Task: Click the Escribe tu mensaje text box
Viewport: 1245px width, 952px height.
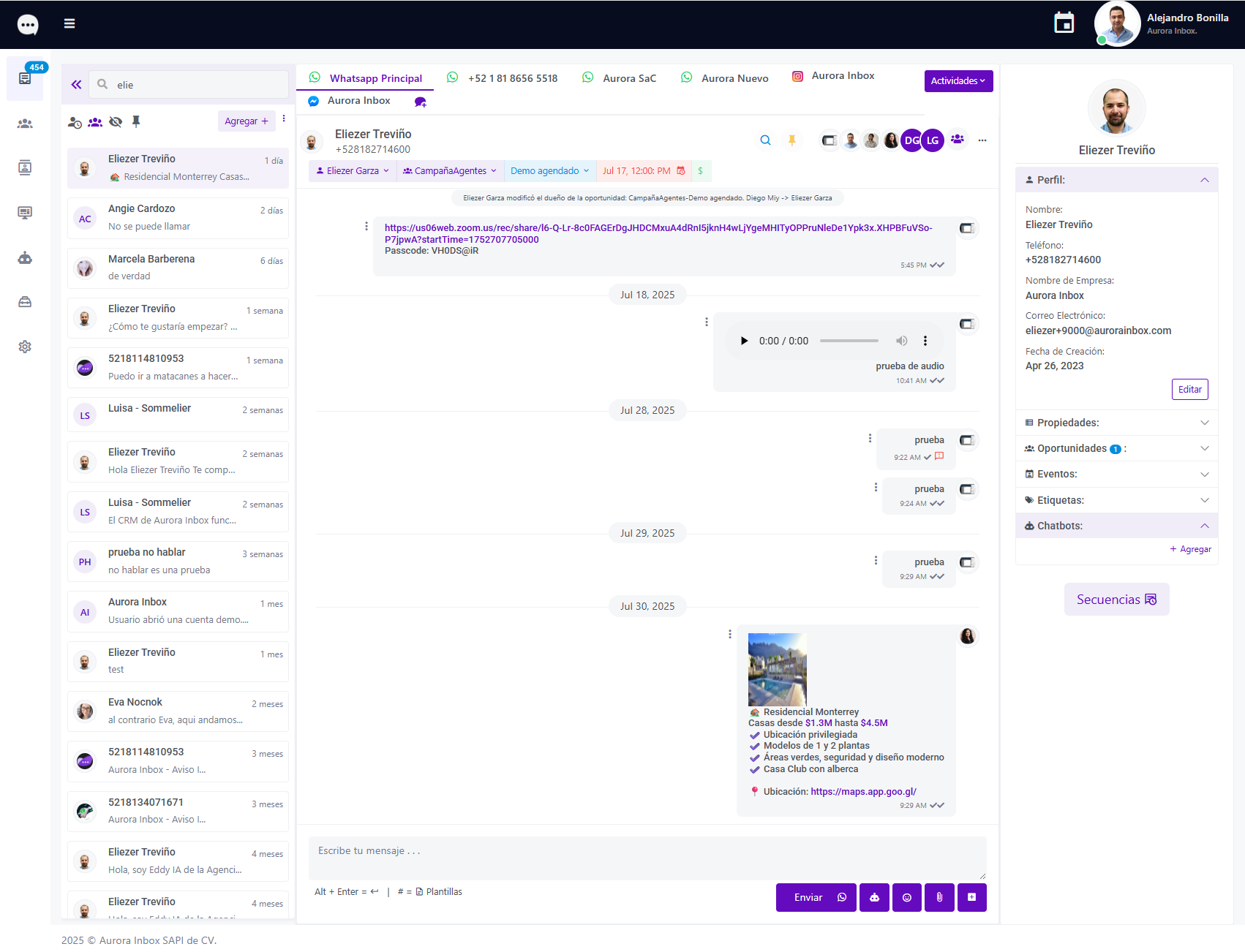Action: coord(647,858)
